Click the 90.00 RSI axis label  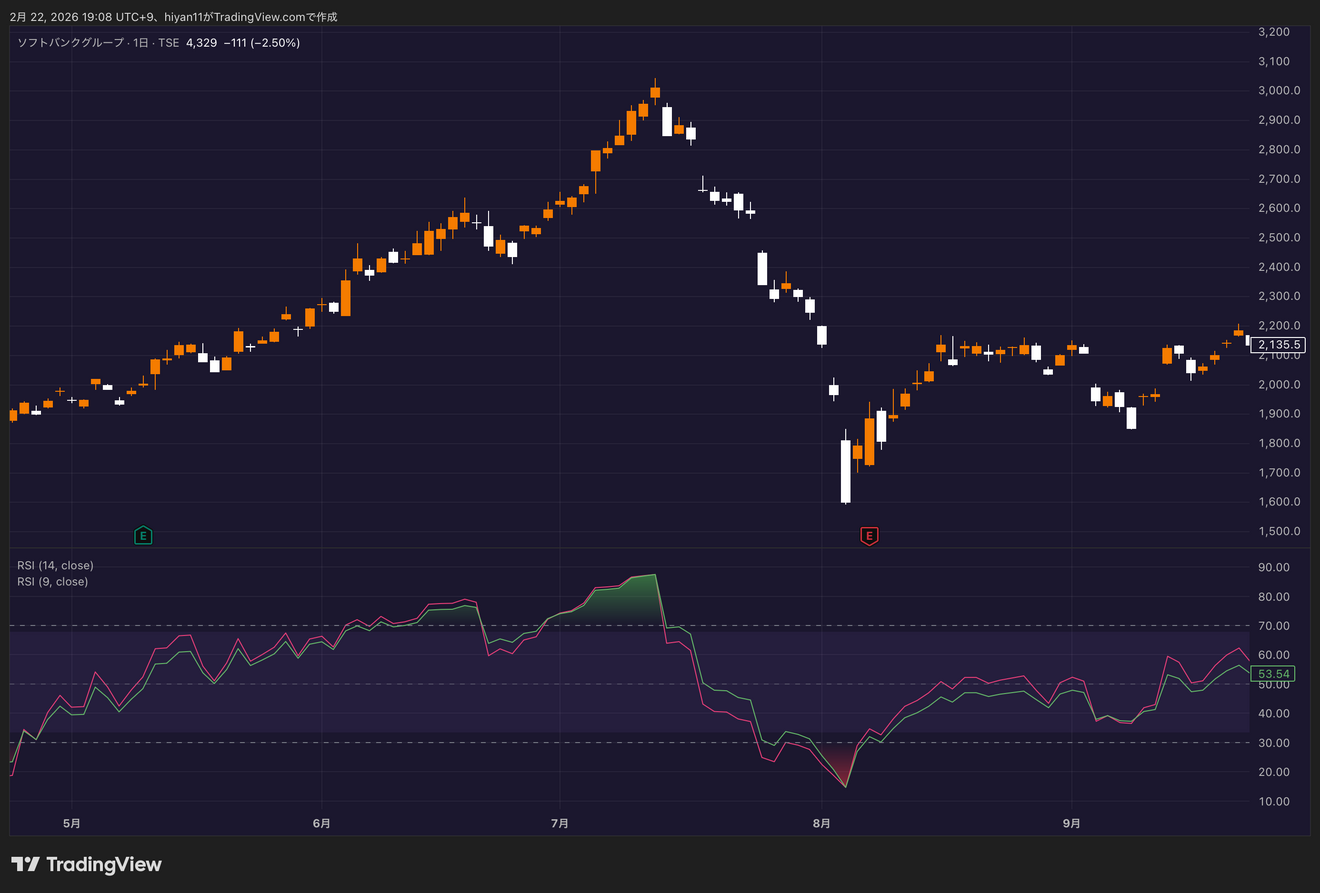(x=1274, y=567)
